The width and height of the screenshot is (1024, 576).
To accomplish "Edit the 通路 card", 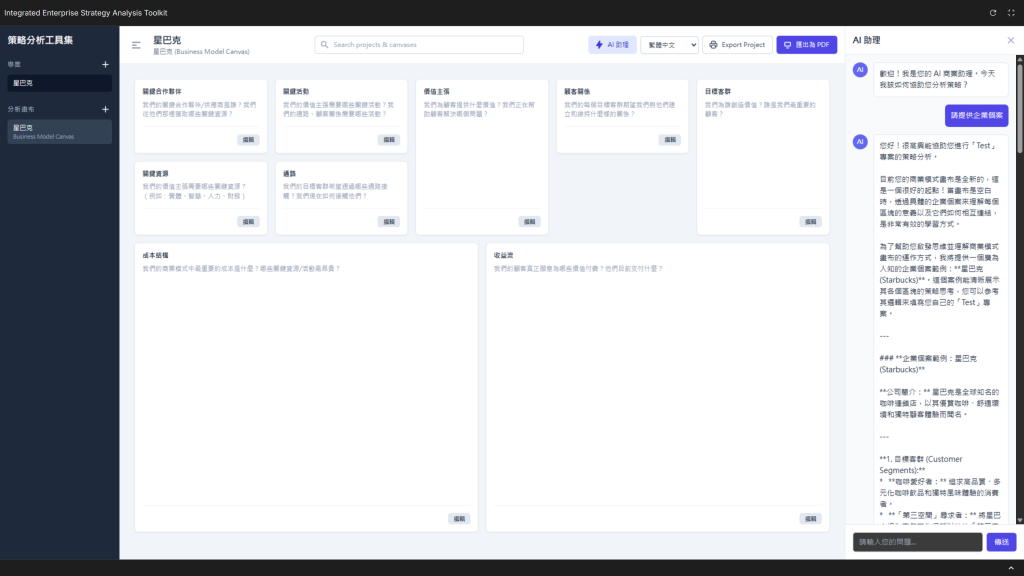I will pyautogui.click(x=389, y=222).
